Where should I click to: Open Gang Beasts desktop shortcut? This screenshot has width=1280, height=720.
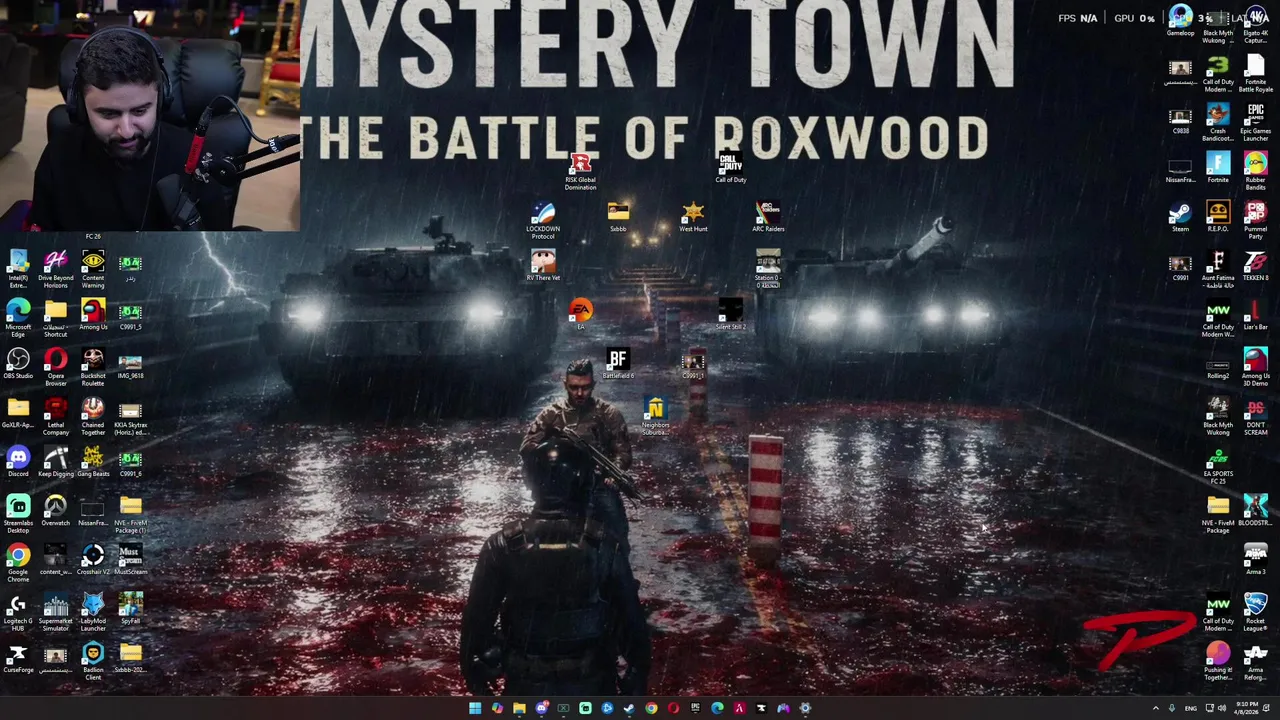click(x=93, y=461)
